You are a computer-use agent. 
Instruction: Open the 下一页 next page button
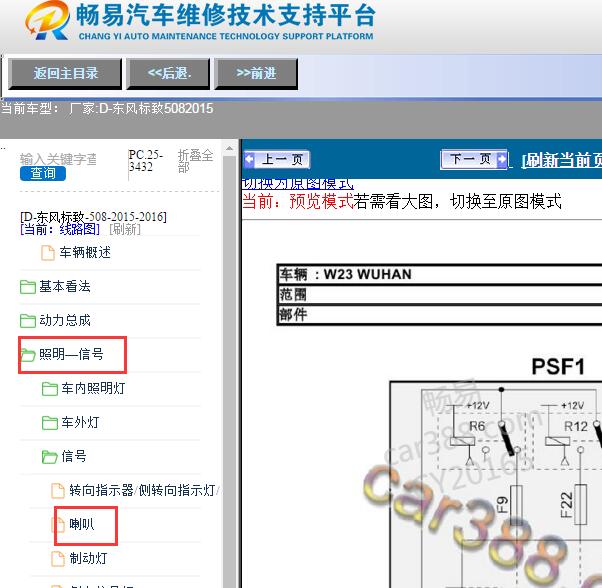coord(475,159)
